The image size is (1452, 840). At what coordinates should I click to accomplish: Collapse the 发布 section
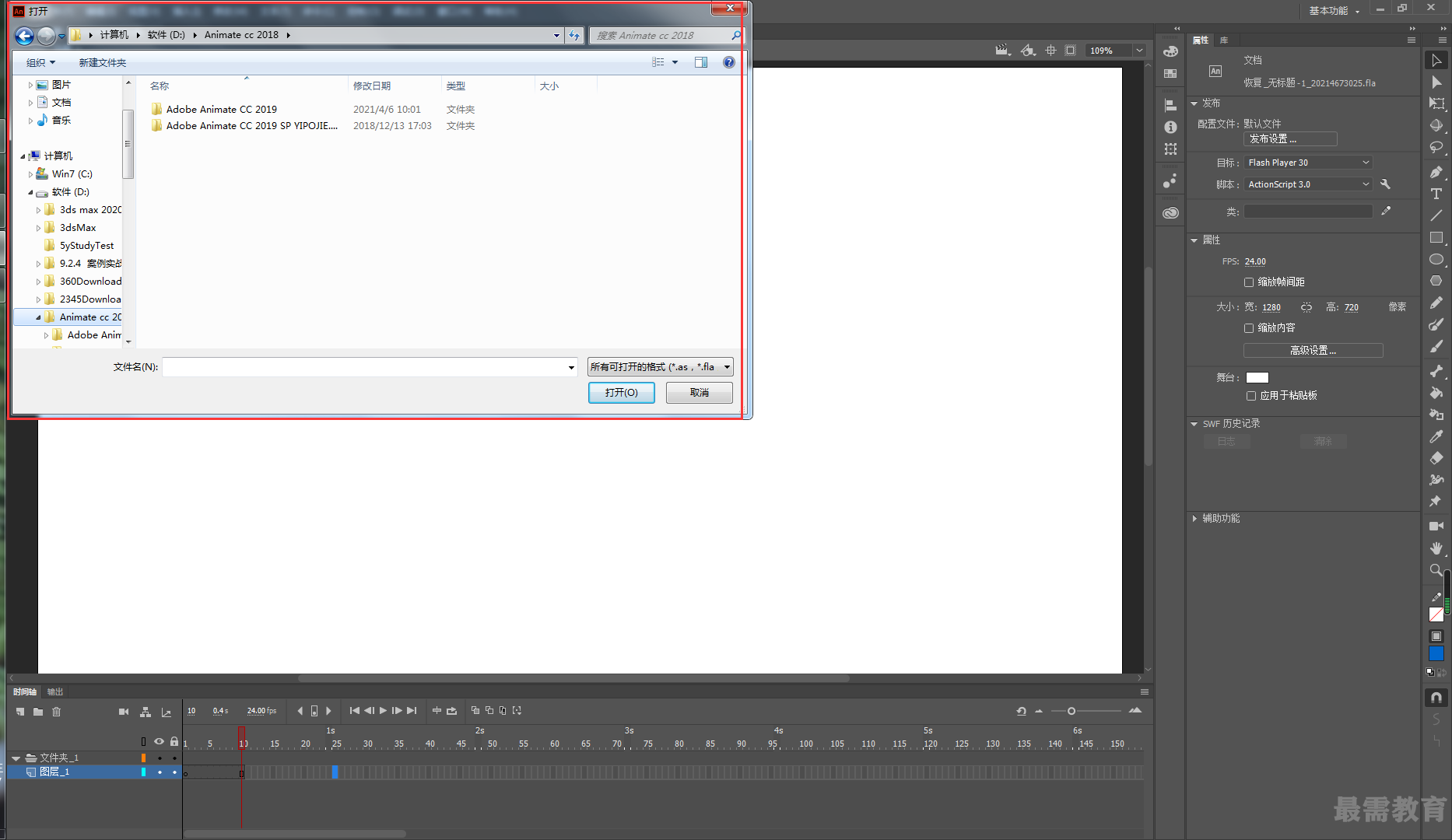1194,103
